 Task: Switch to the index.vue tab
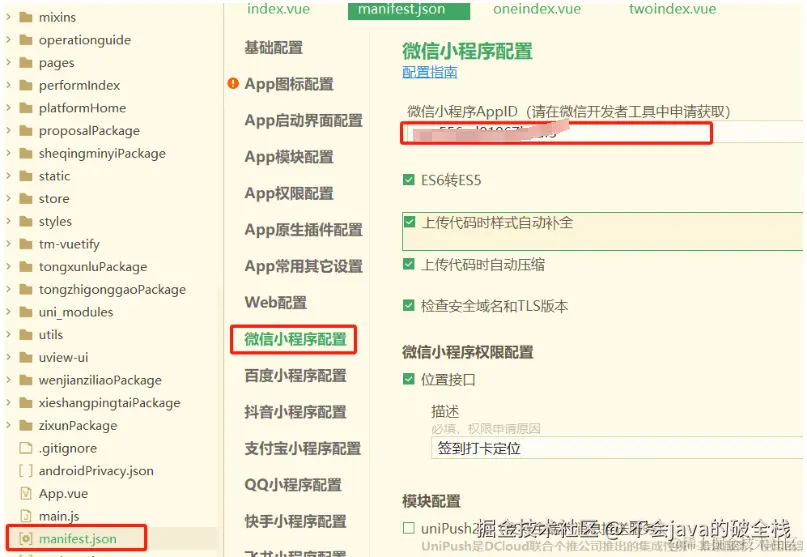click(278, 9)
